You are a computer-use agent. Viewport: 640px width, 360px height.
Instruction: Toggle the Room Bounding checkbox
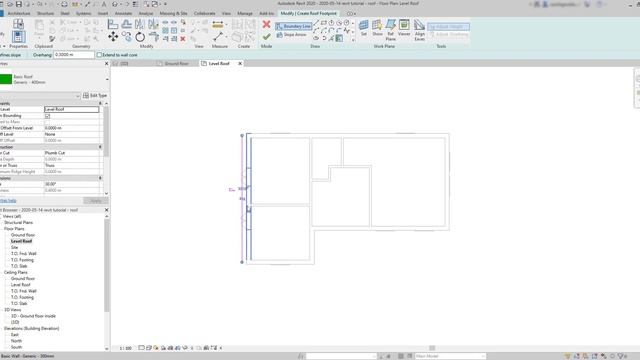tap(47, 116)
